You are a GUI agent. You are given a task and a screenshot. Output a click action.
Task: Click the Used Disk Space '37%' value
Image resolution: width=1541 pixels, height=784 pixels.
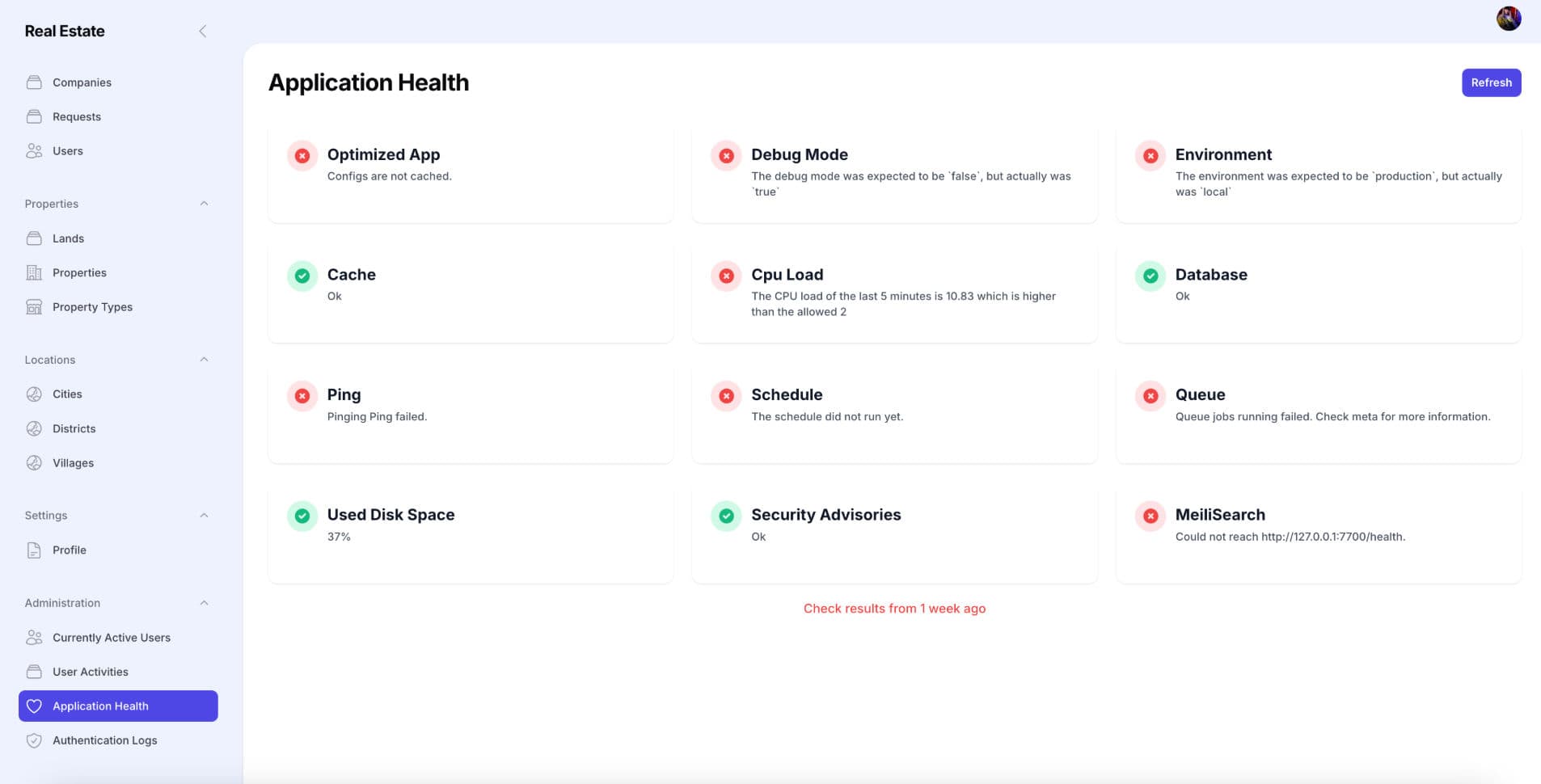[x=339, y=537]
